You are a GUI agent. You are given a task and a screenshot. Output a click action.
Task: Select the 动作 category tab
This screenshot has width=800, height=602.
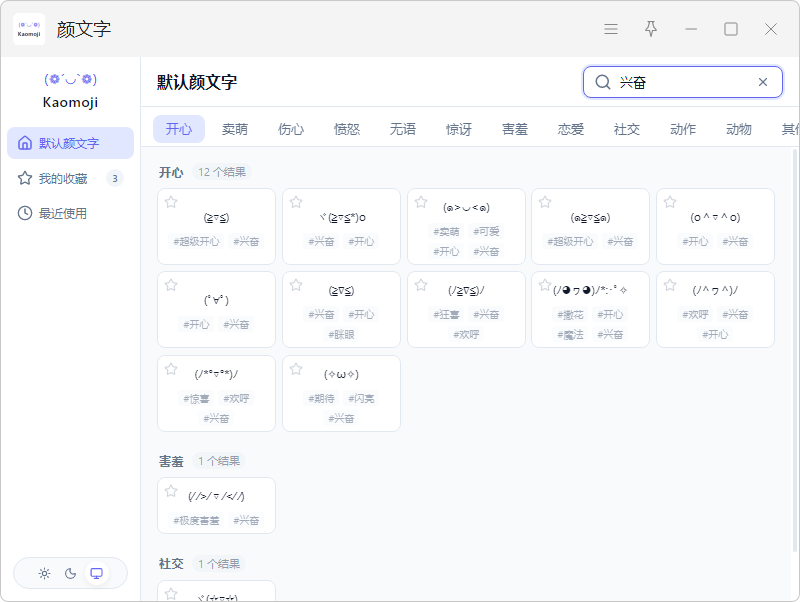tap(683, 129)
